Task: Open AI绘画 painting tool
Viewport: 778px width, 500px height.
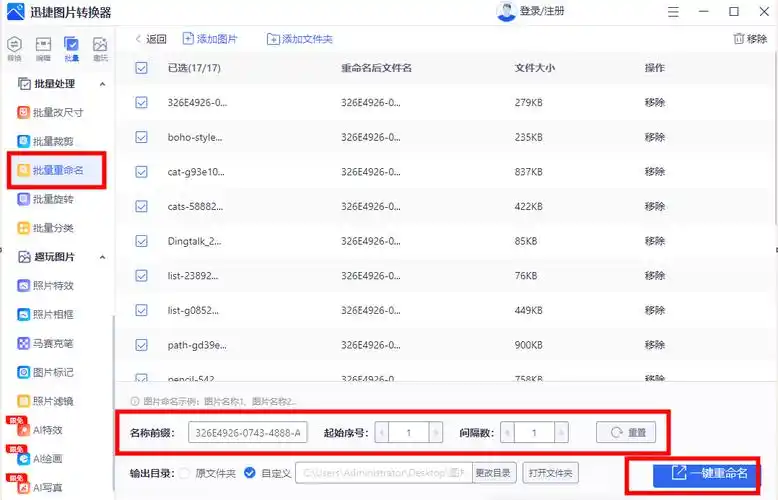Action: 40,458
